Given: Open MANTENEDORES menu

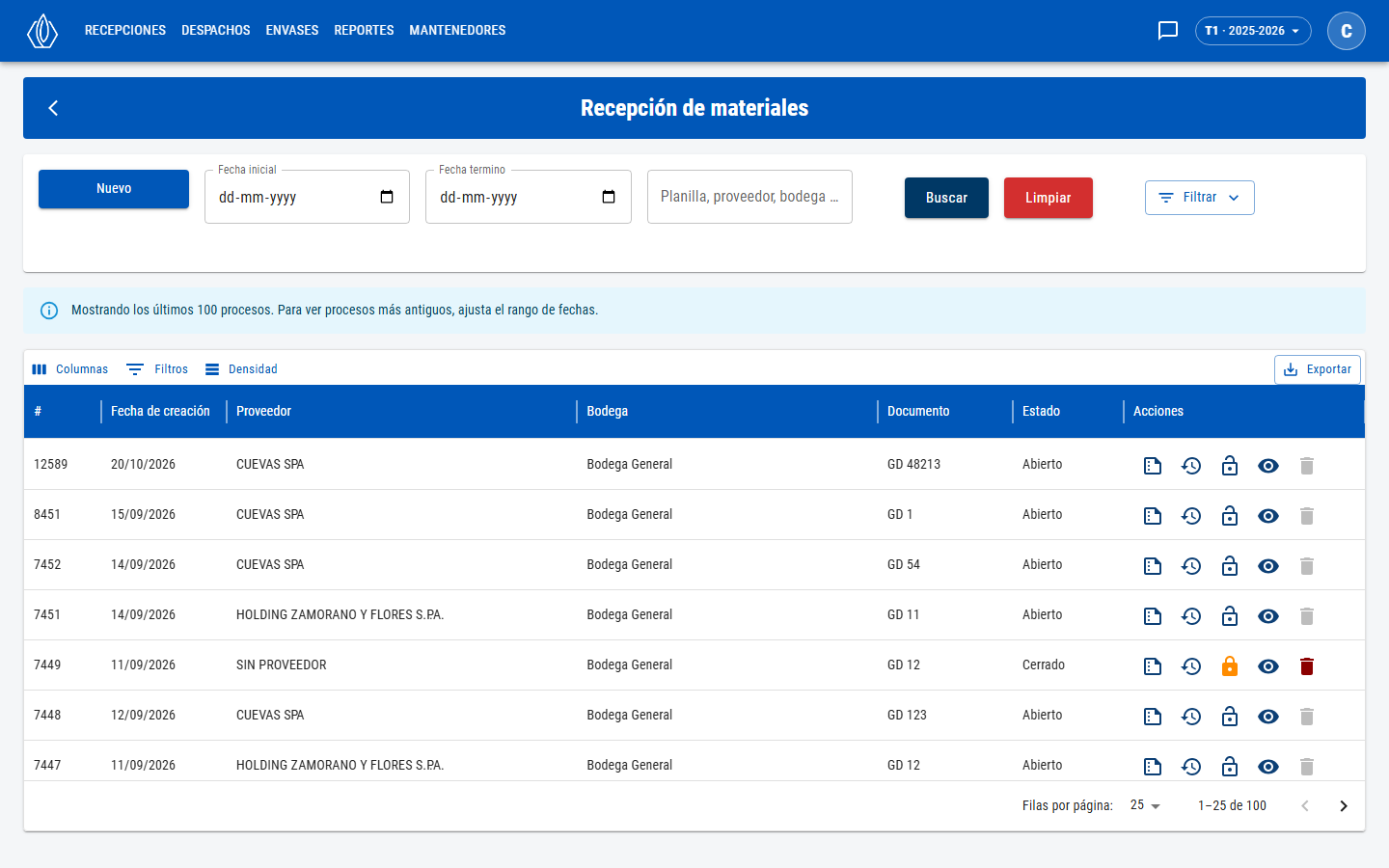Looking at the screenshot, I should point(457,31).
